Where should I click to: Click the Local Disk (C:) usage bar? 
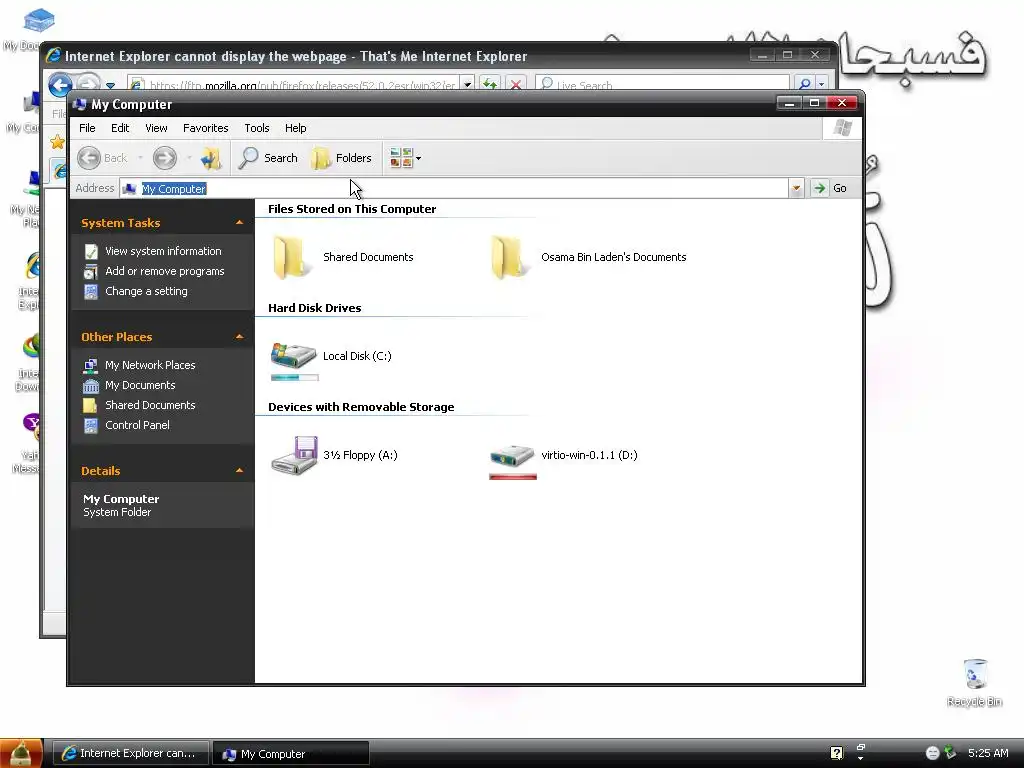[295, 377]
